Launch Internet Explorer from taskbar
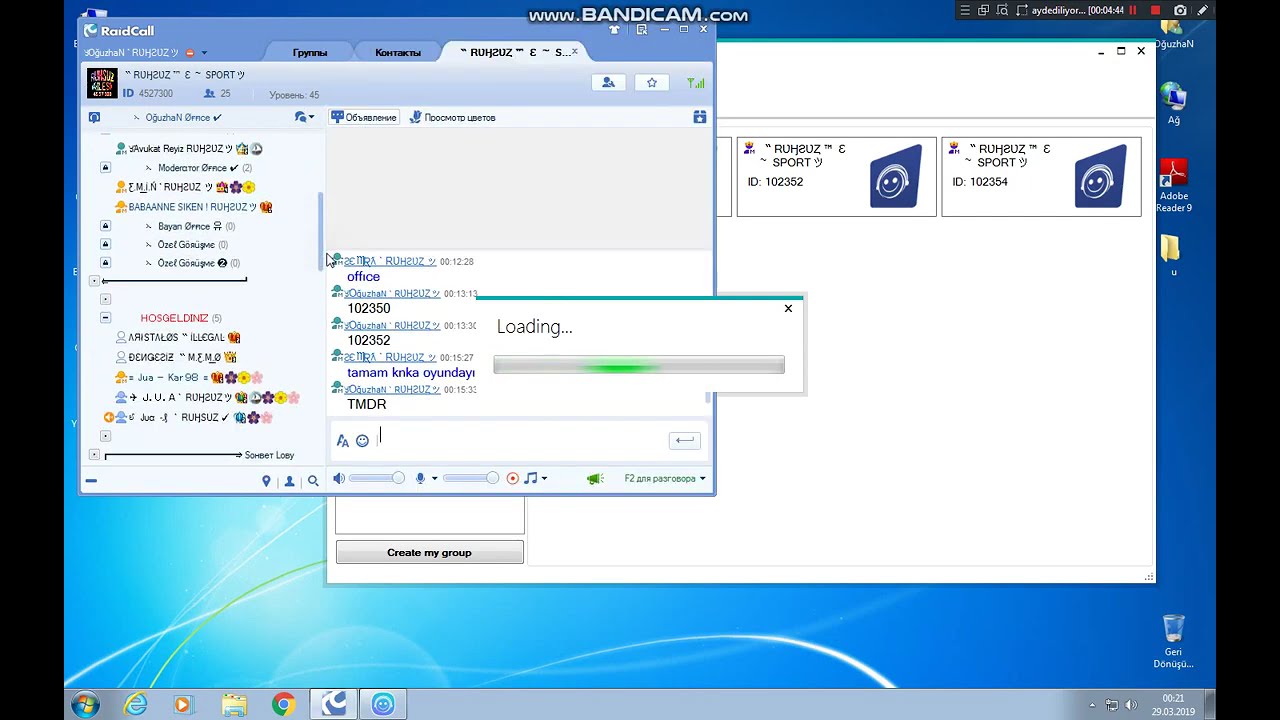 tap(135, 705)
